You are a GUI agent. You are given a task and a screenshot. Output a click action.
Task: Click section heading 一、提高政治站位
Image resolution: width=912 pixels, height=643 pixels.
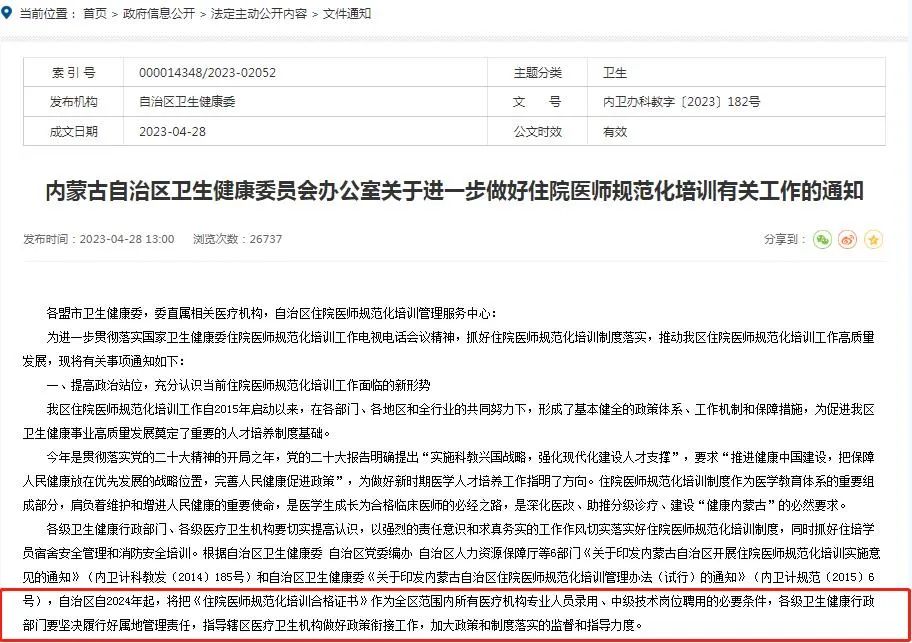238,385
